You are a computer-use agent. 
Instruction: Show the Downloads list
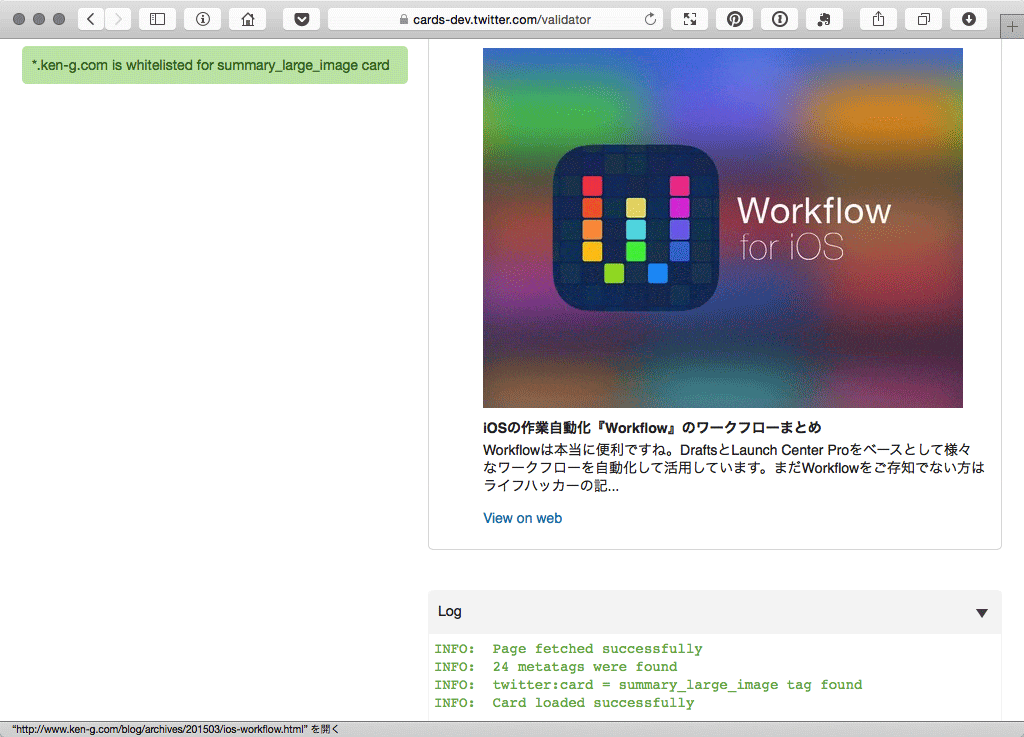tap(968, 19)
